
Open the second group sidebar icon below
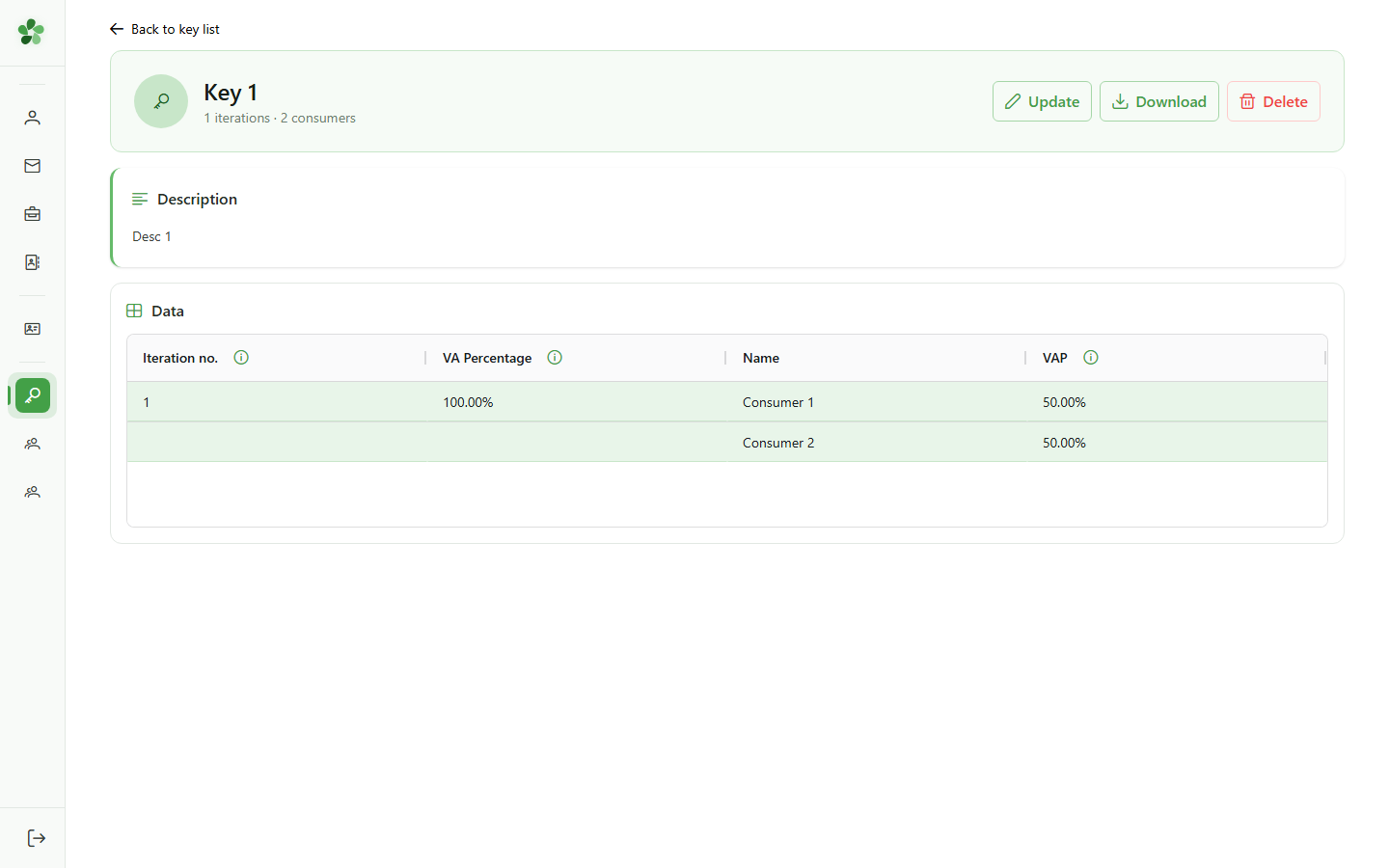click(32, 492)
